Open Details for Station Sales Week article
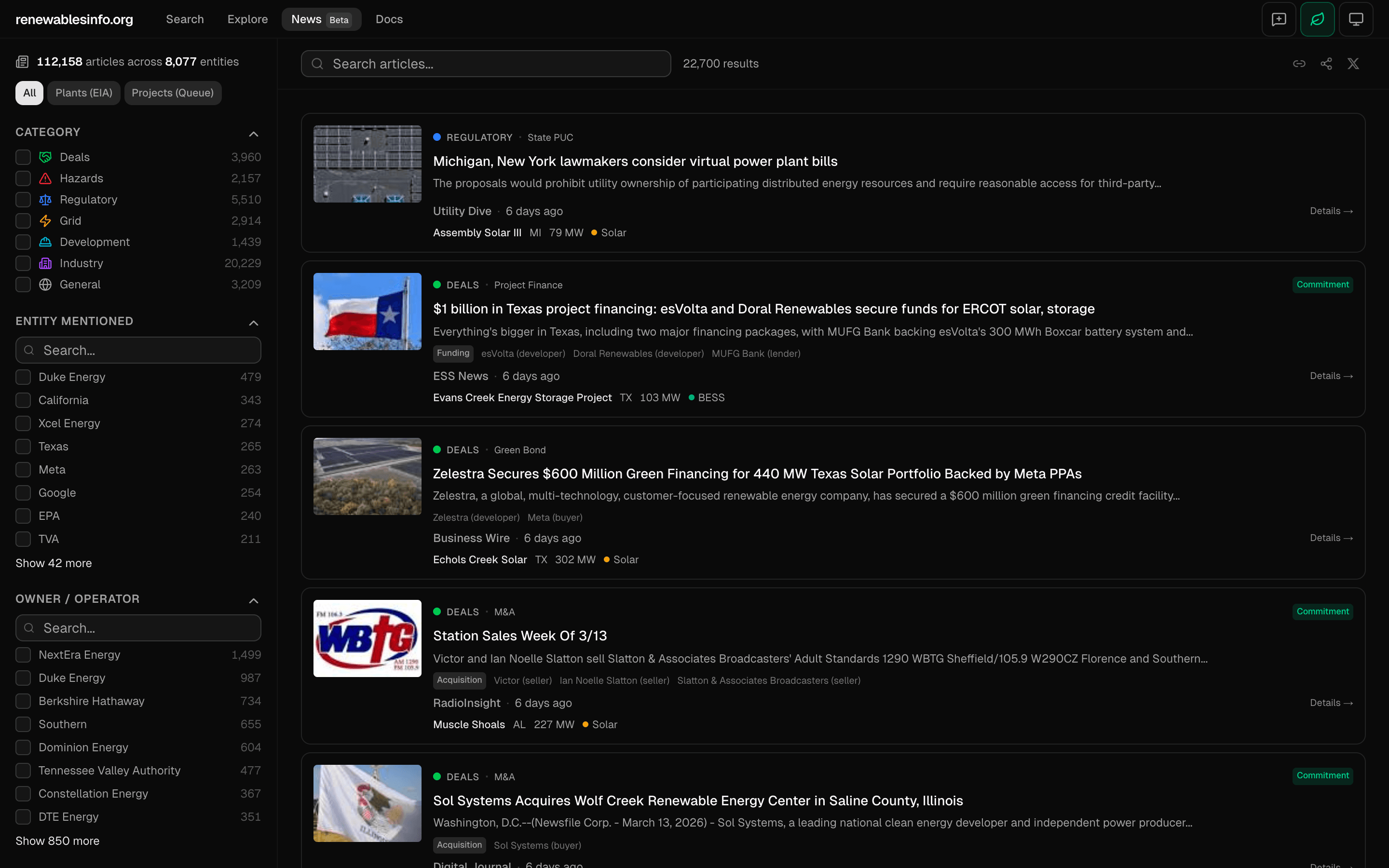 pos(1331,703)
